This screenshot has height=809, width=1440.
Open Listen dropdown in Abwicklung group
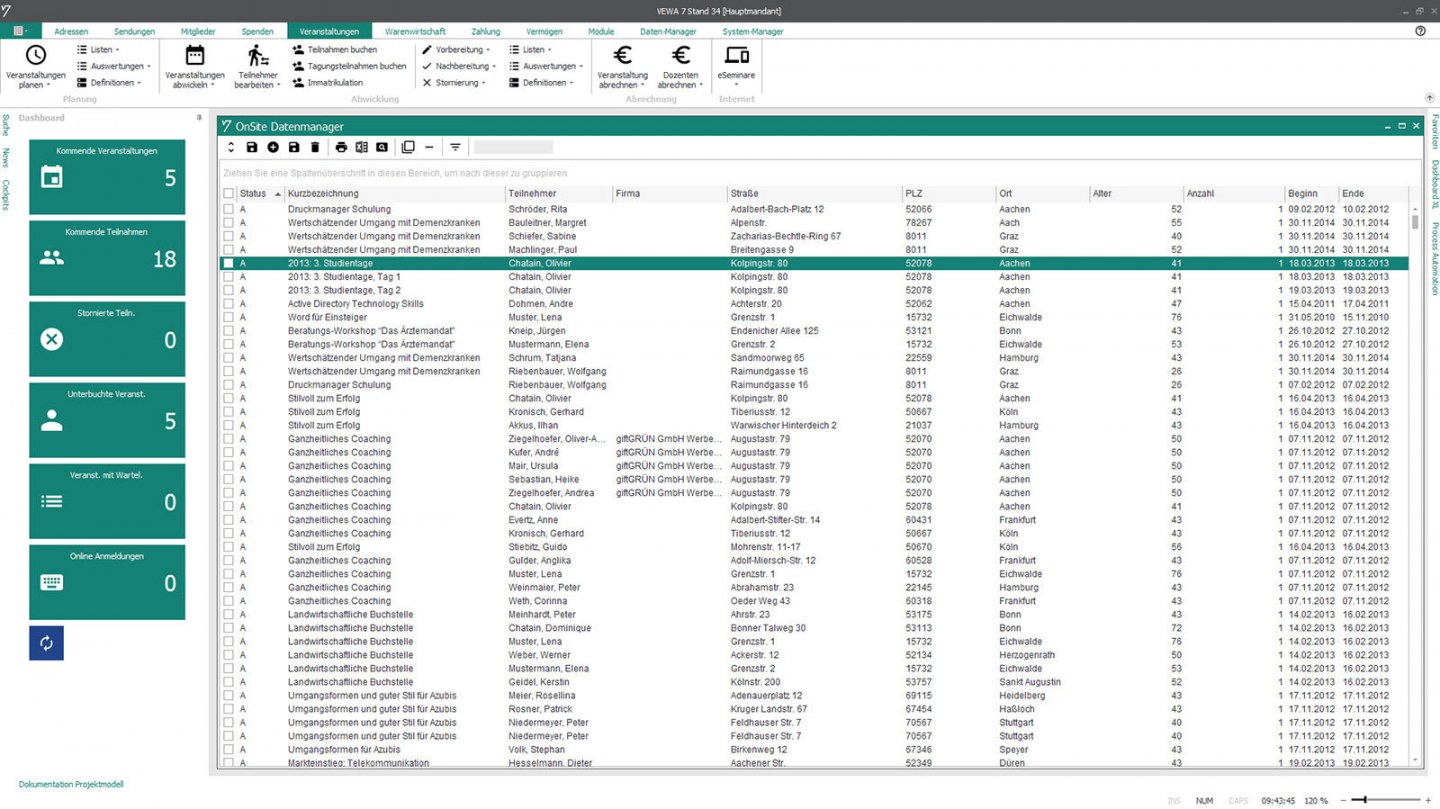pos(531,49)
